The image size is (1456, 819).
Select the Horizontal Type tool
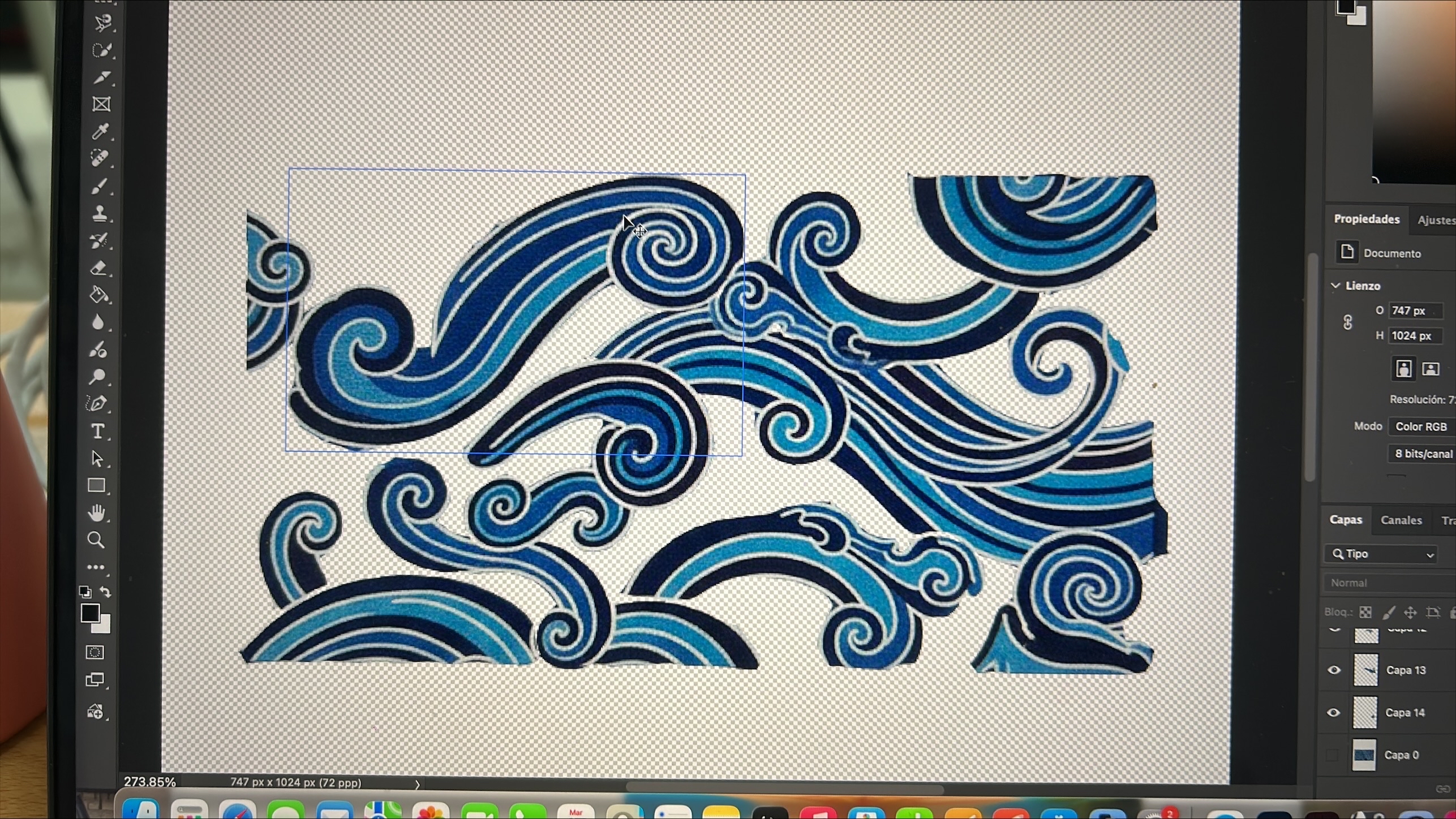click(98, 432)
